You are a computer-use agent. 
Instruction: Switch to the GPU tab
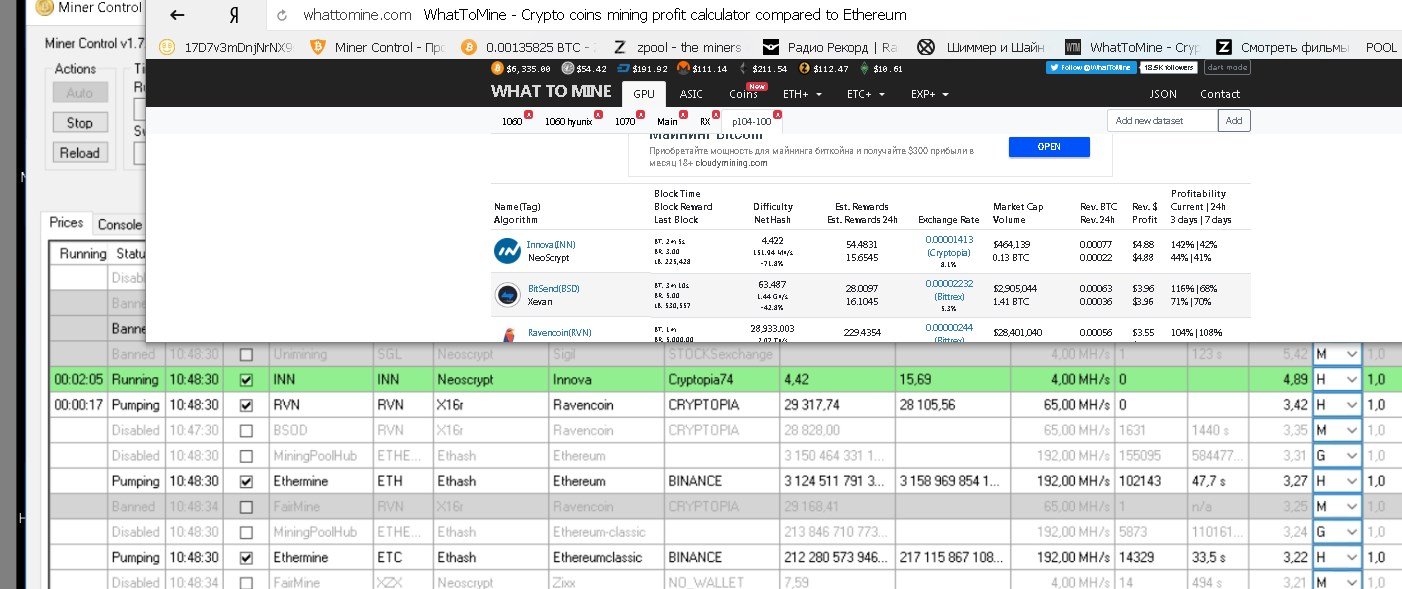click(644, 94)
